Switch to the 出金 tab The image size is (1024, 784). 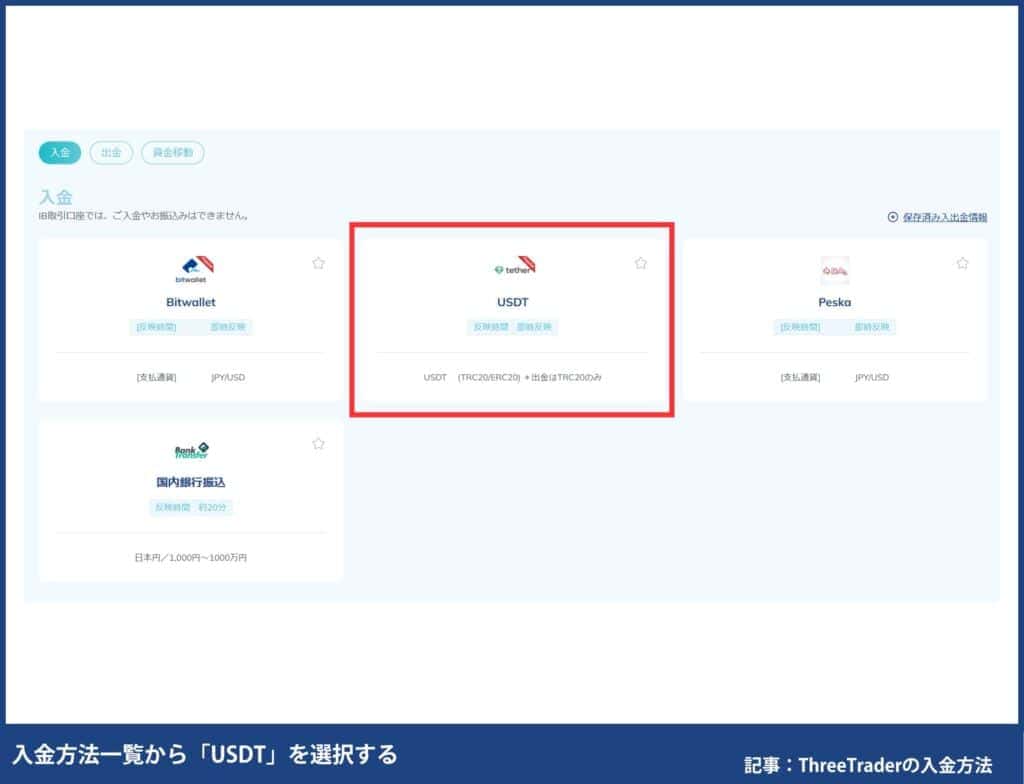click(x=111, y=152)
